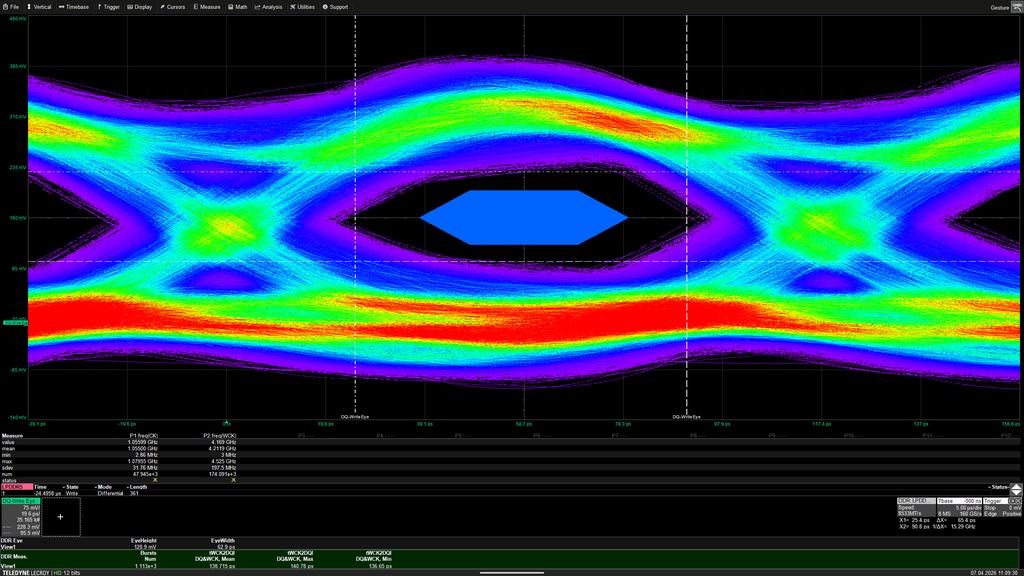Open the File menu
This screenshot has width=1024, height=576.
tap(11, 7)
